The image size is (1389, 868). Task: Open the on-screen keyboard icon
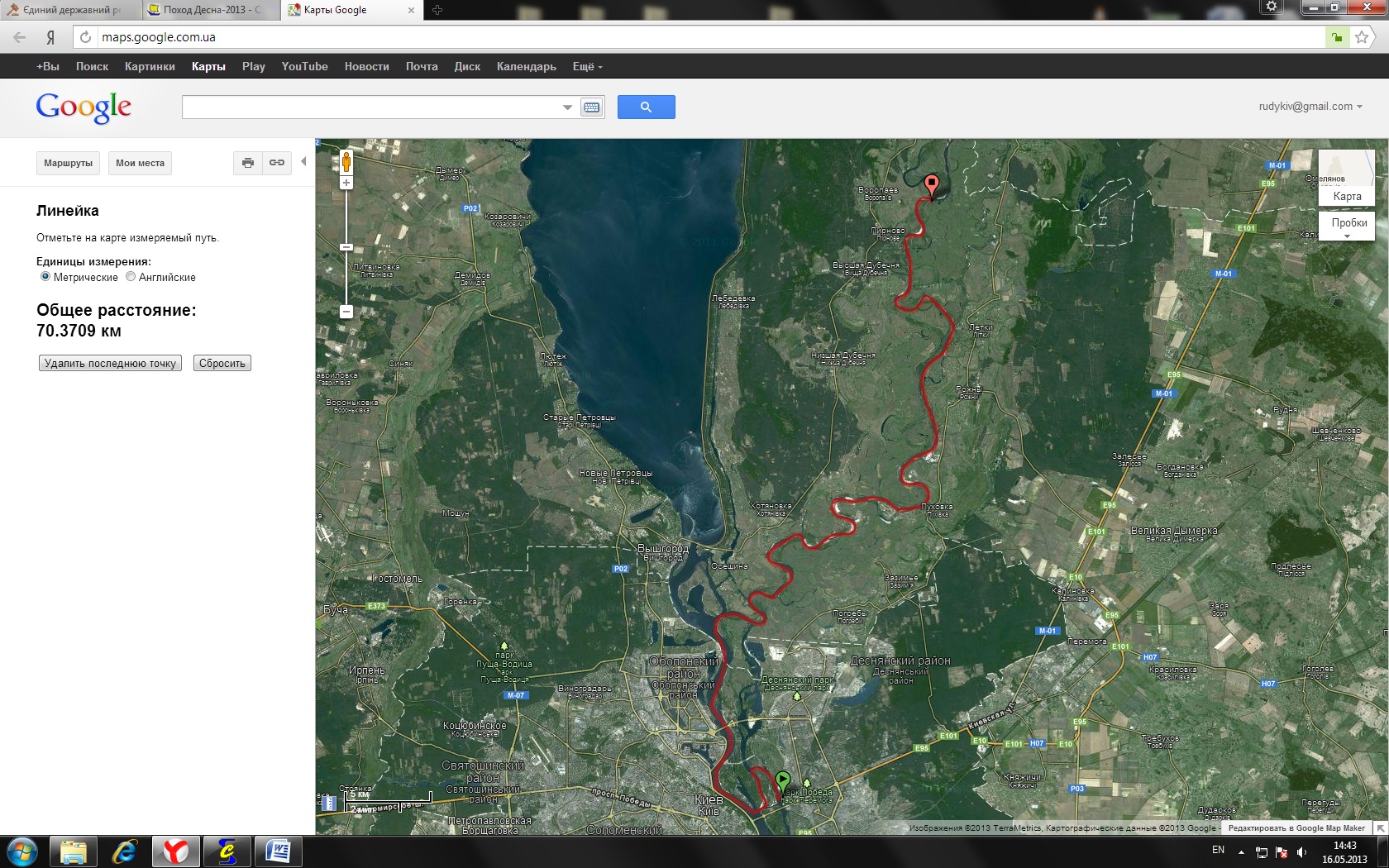591,107
